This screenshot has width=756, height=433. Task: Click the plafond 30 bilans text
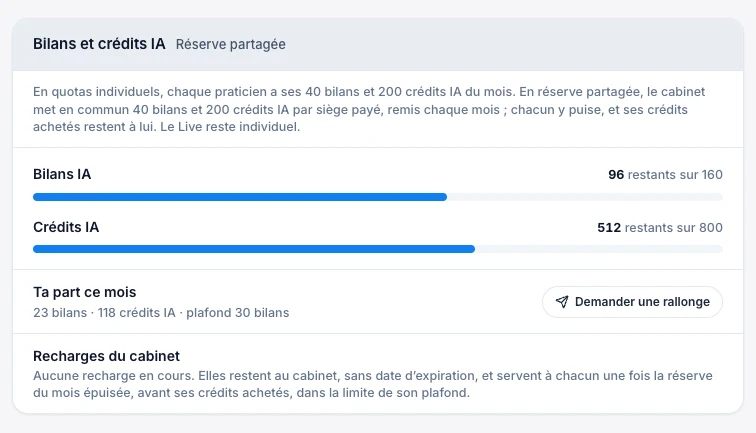238,313
